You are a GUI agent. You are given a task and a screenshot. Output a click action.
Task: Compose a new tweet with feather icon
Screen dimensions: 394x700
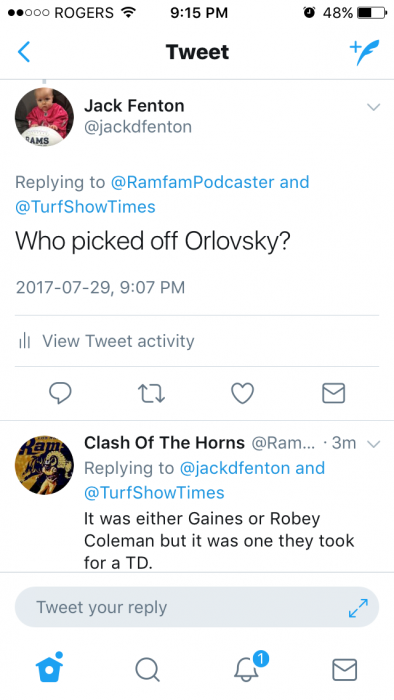(365, 52)
